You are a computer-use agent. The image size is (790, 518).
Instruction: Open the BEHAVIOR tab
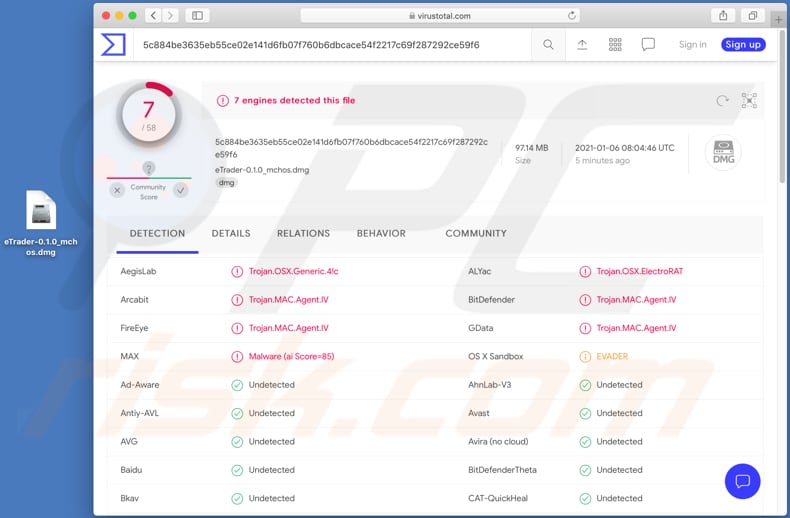[x=381, y=233]
